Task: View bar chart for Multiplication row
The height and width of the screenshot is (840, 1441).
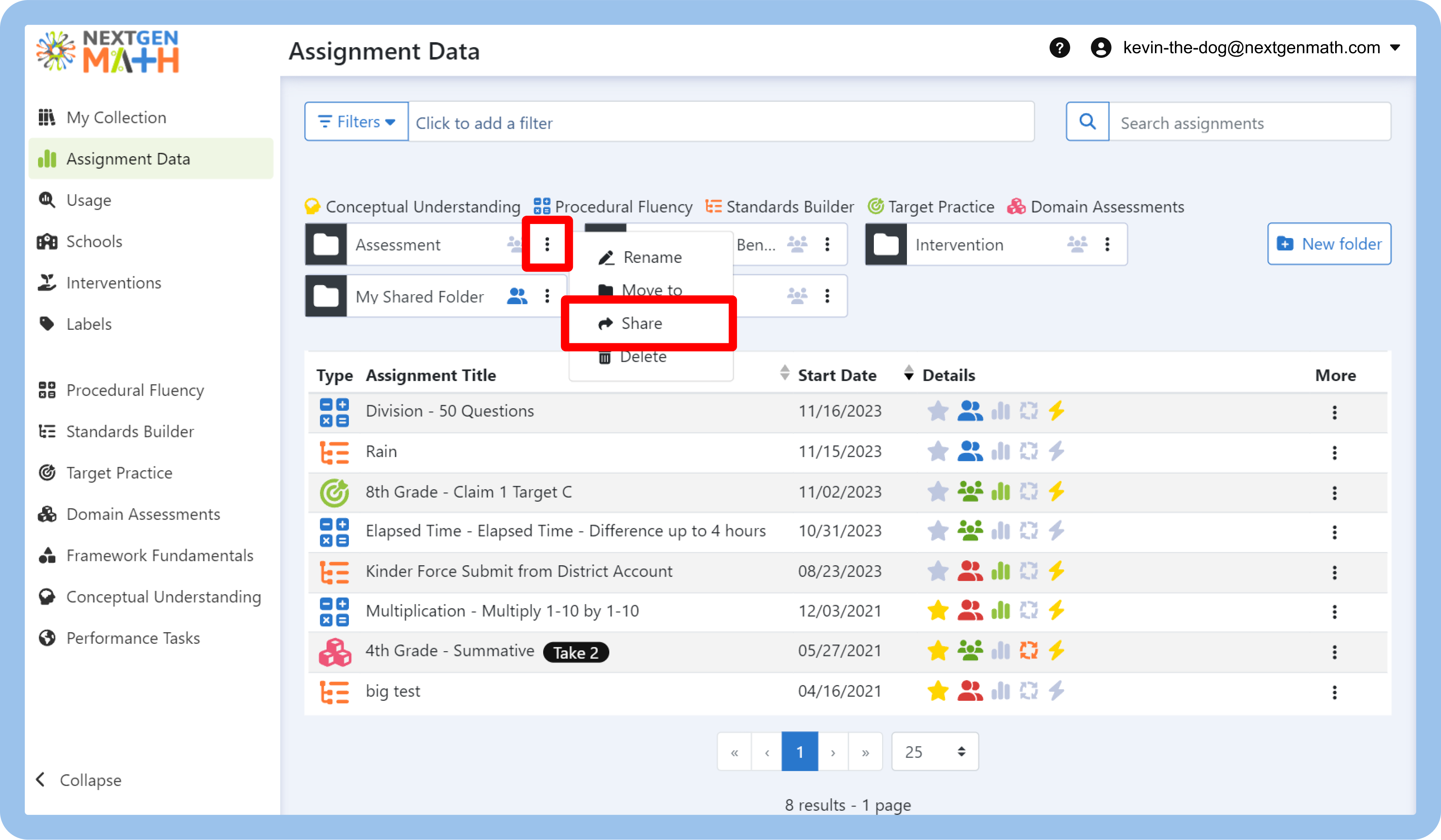Action: 1000,611
